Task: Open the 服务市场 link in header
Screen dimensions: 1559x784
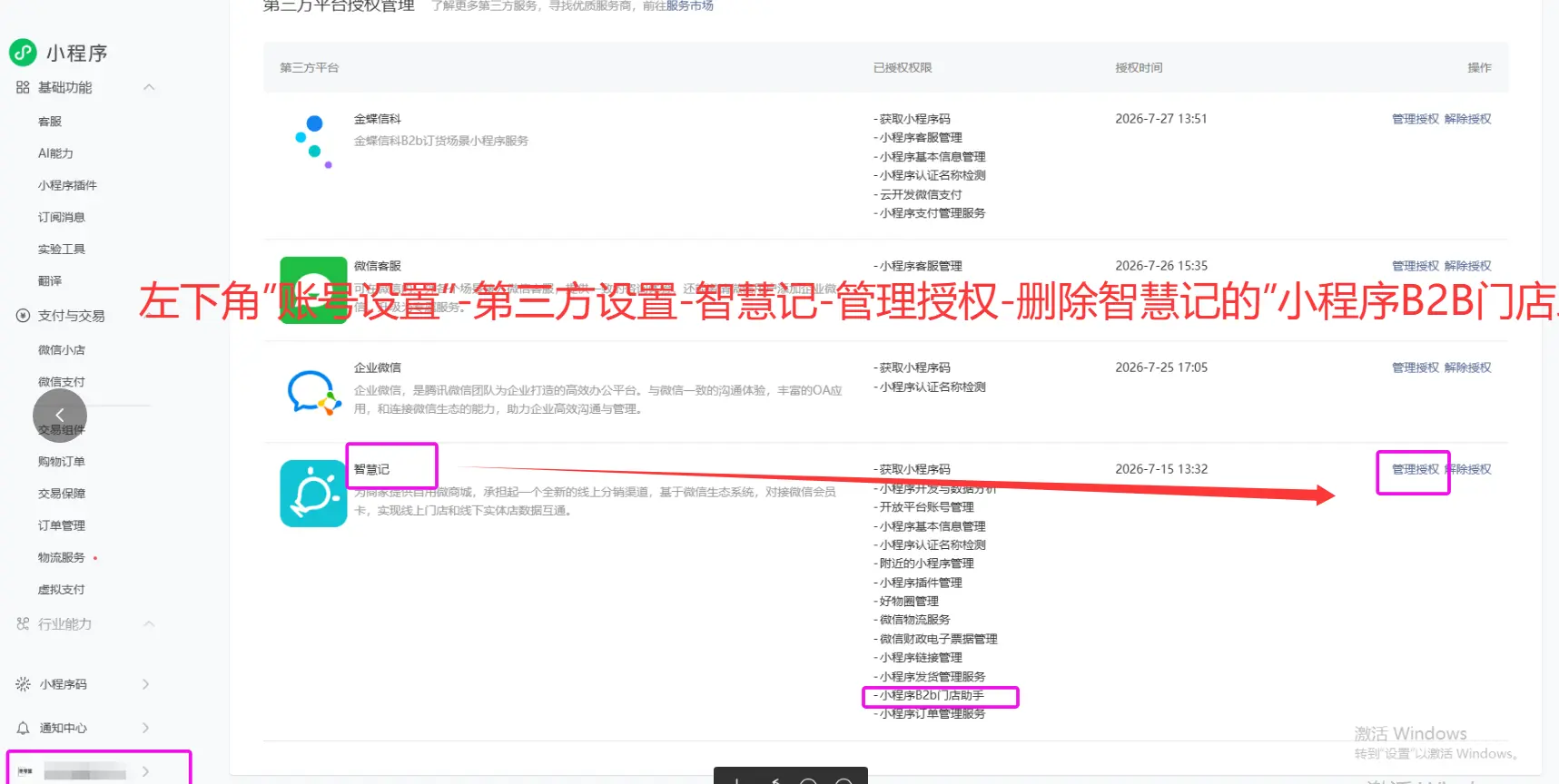Action: click(x=690, y=5)
